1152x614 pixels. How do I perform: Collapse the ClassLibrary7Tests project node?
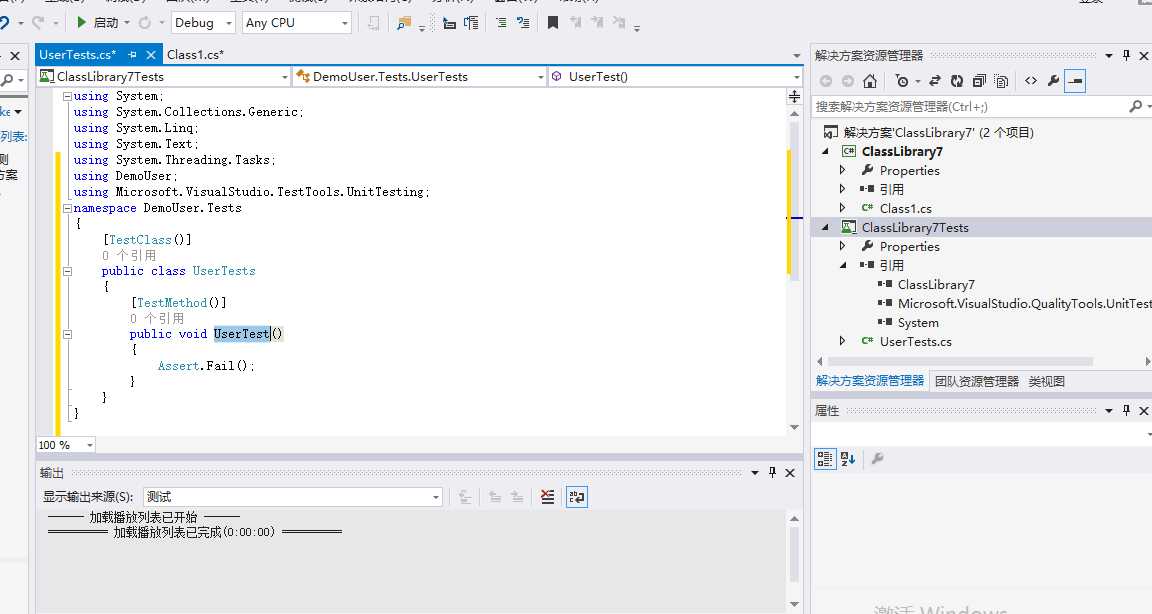(825, 228)
